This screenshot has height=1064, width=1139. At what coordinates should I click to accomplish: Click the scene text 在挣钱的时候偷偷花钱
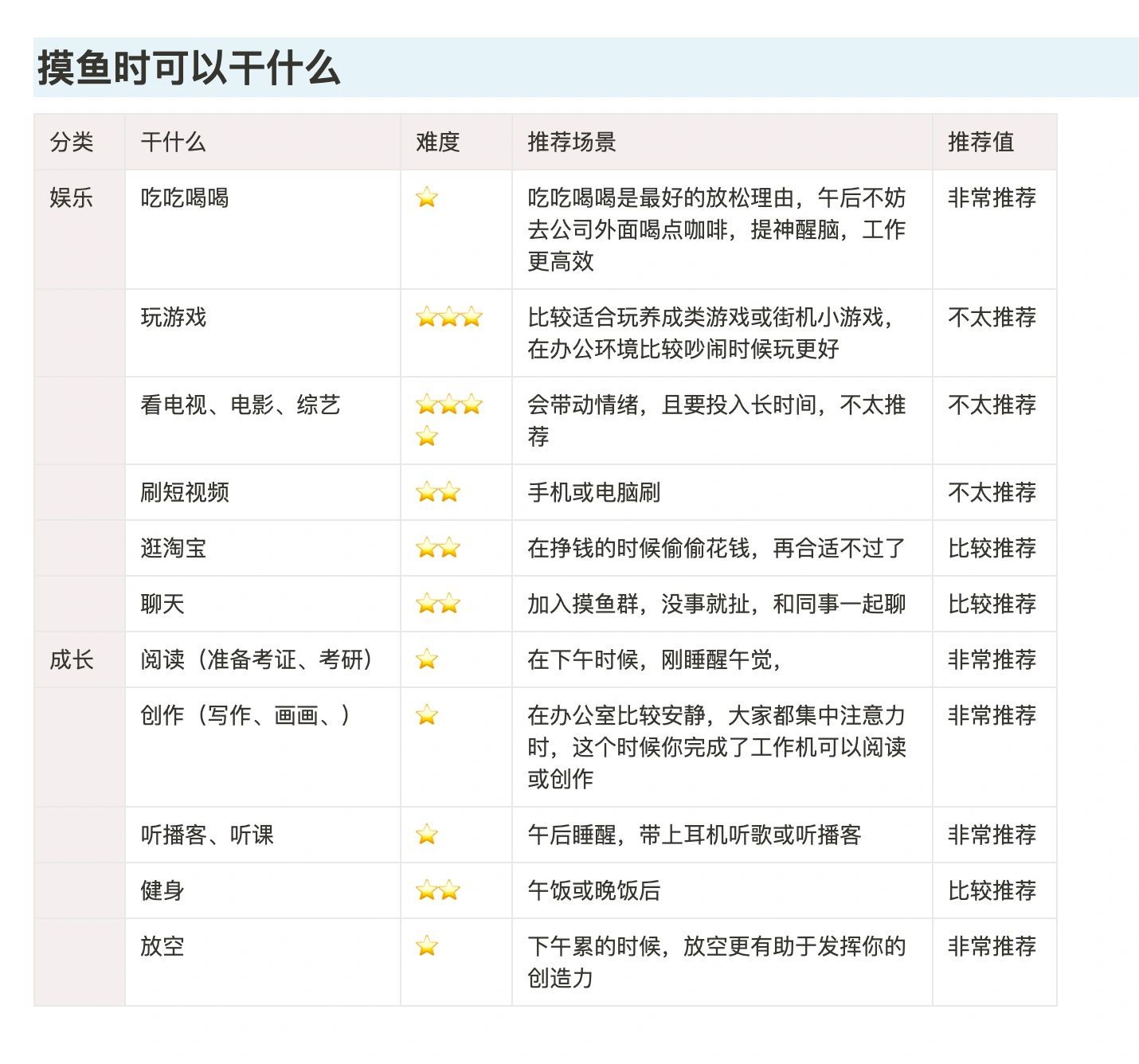pos(717,548)
